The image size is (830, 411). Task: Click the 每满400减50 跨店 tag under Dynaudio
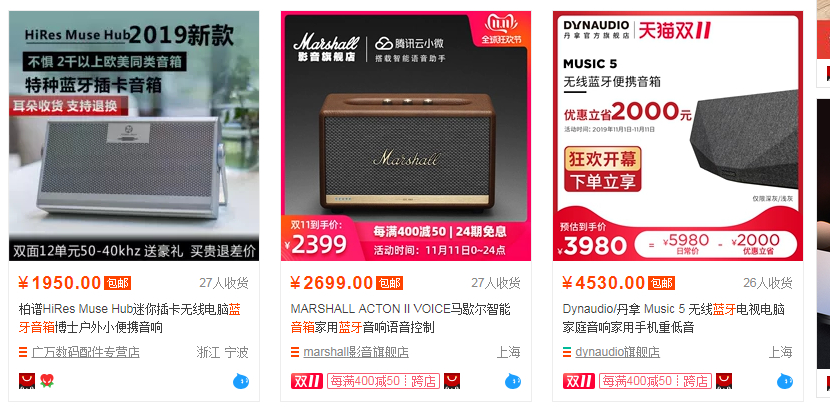pyautogui.click(x=655, y=381)
